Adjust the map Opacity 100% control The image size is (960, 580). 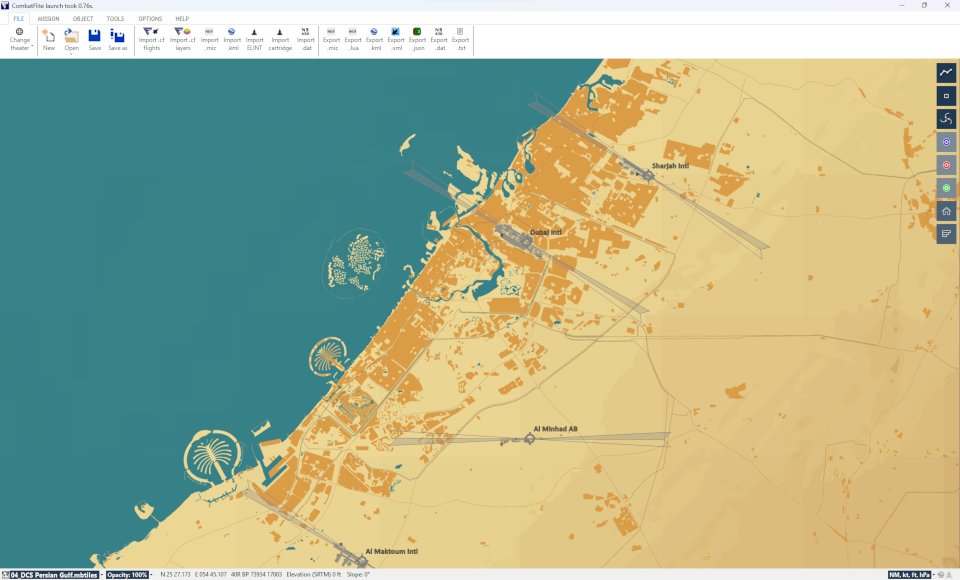(x=128, y=575)
